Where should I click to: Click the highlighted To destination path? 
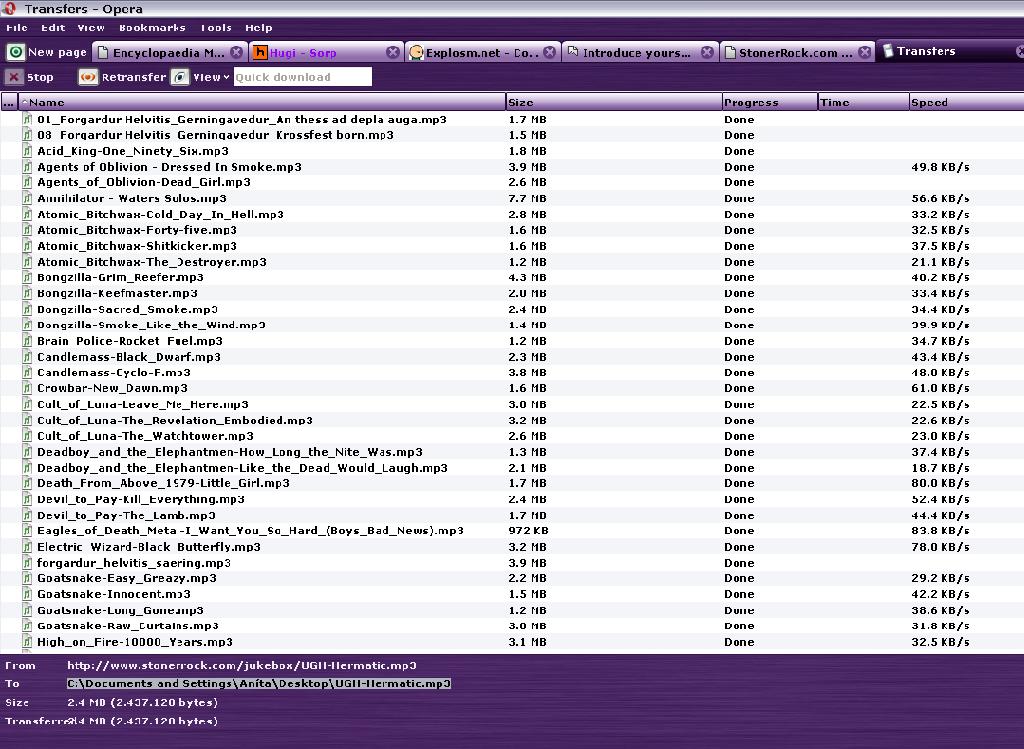point(259,684)
